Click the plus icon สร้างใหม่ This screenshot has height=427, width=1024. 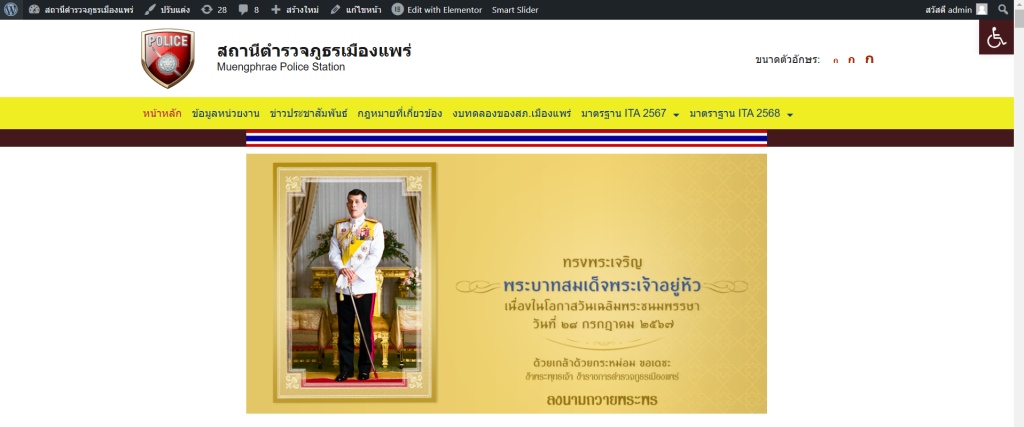click(276, 10)
